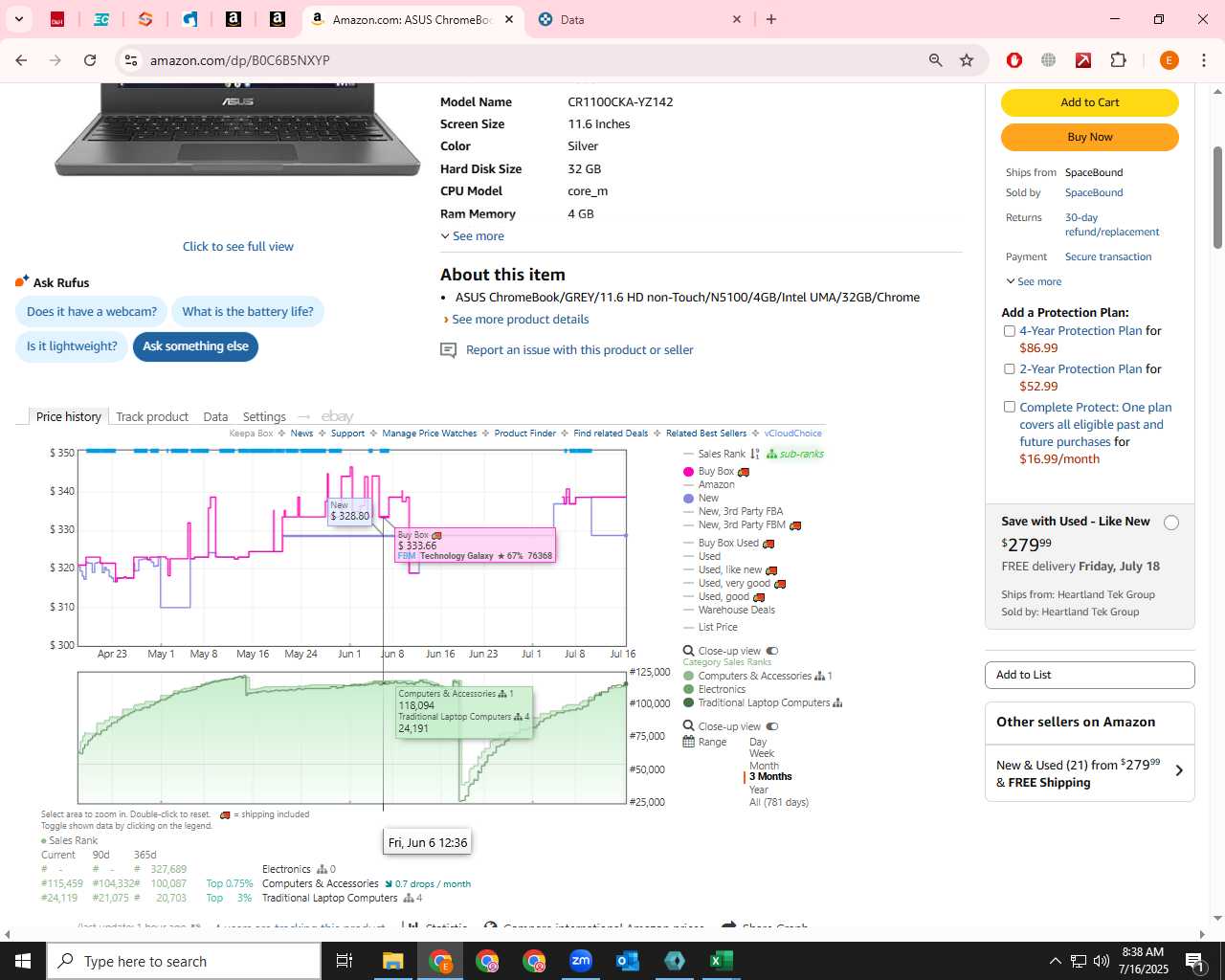The width and height of the screenshot is (1225, 980).
Task: Close the Amazon ASUS ChromeBook tab
Action: click(x=509, y=19)
